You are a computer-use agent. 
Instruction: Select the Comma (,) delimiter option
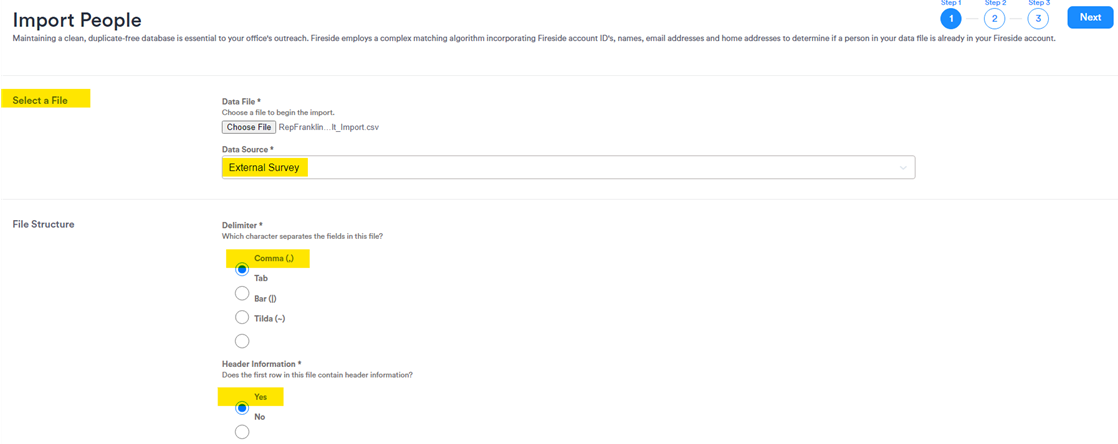tap(241, 269)
